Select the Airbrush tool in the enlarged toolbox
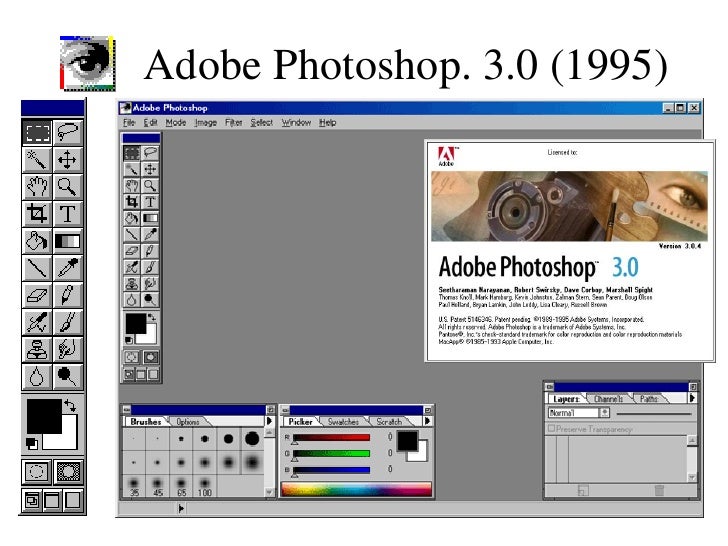Image resolution: width=728 pixels, height=546 pixels. coord(38,323)
